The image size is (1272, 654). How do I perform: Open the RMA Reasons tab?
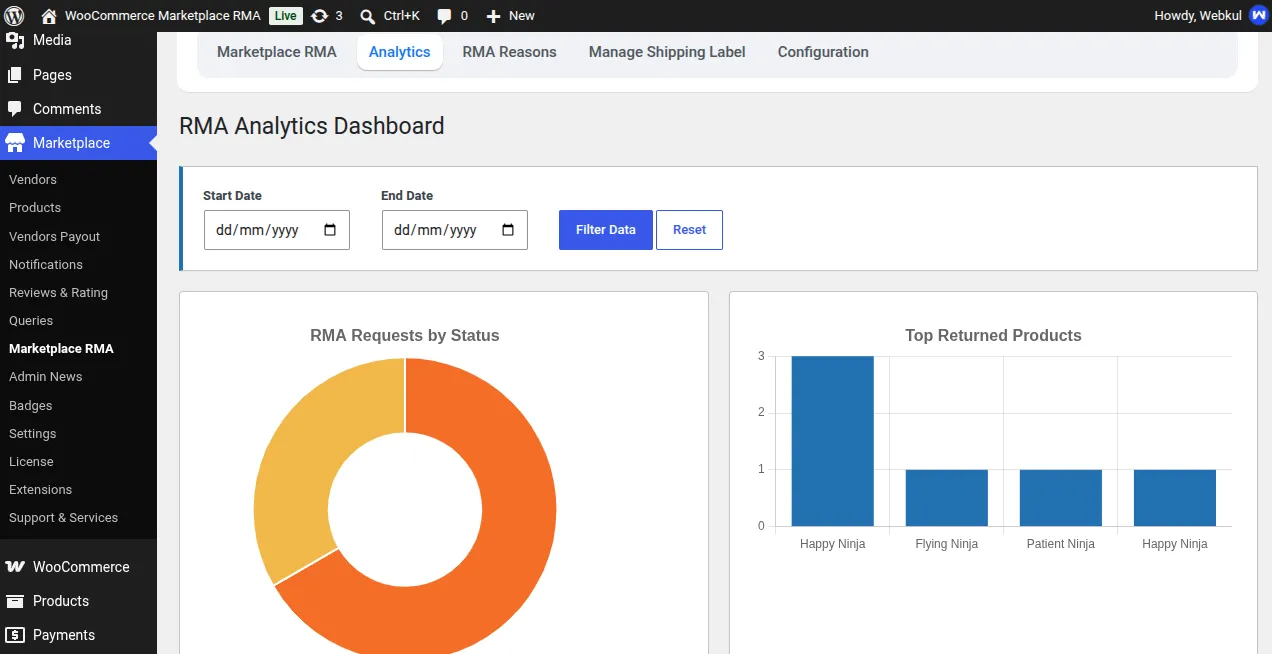pos(510,52)
